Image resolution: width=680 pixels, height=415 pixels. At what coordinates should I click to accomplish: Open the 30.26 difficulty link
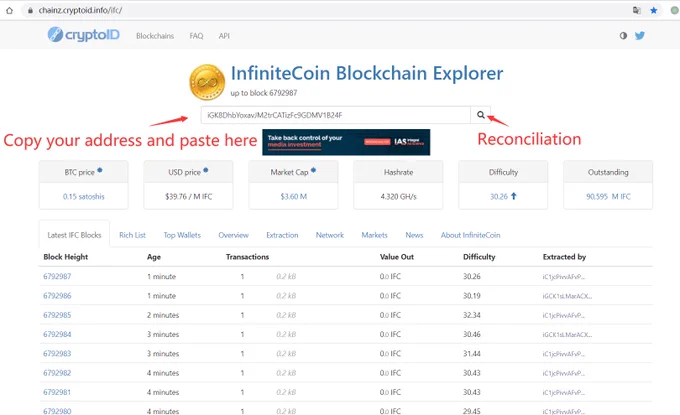tap(499, 196)
